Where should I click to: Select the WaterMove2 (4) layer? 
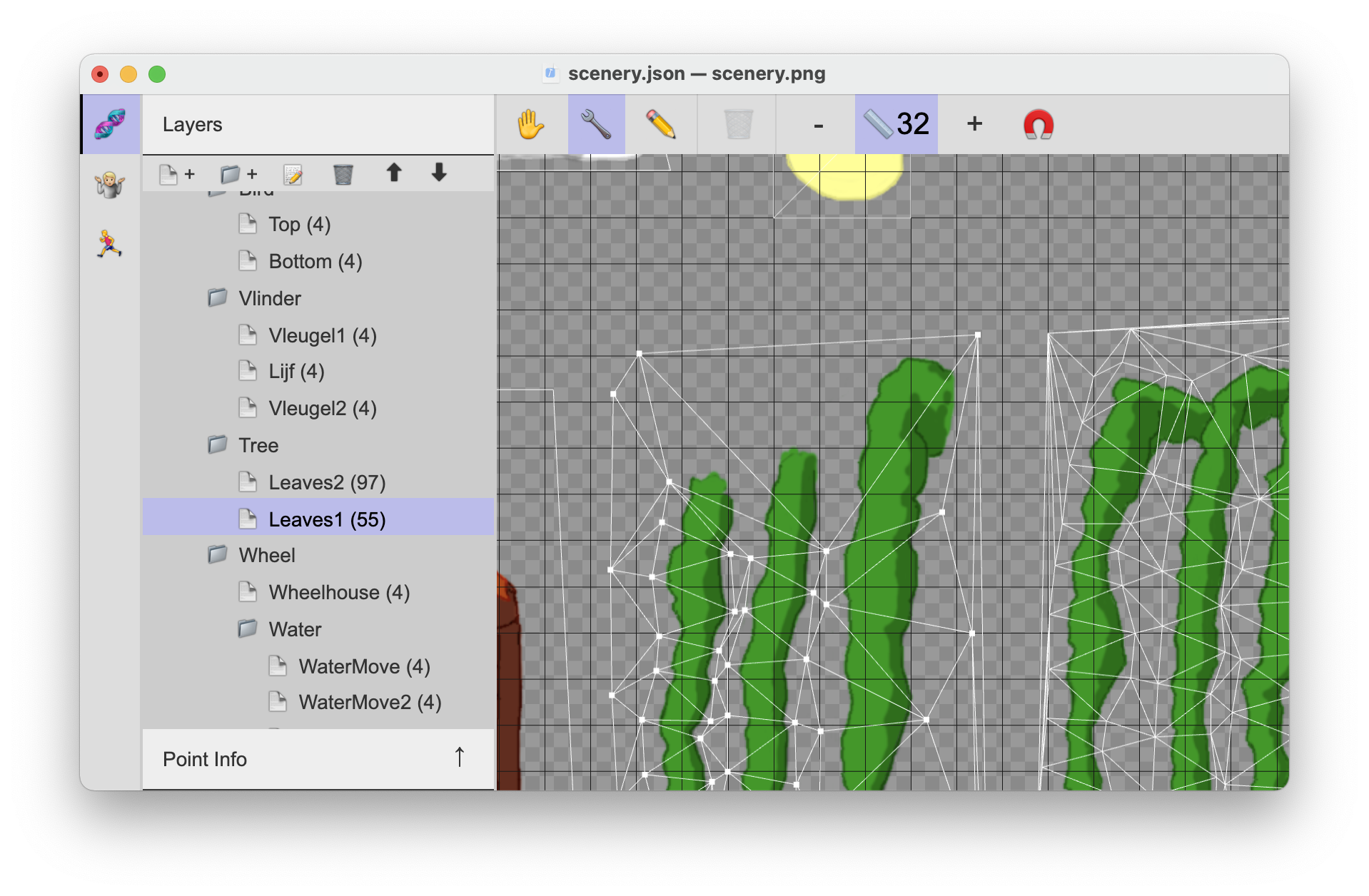[318, 702]
